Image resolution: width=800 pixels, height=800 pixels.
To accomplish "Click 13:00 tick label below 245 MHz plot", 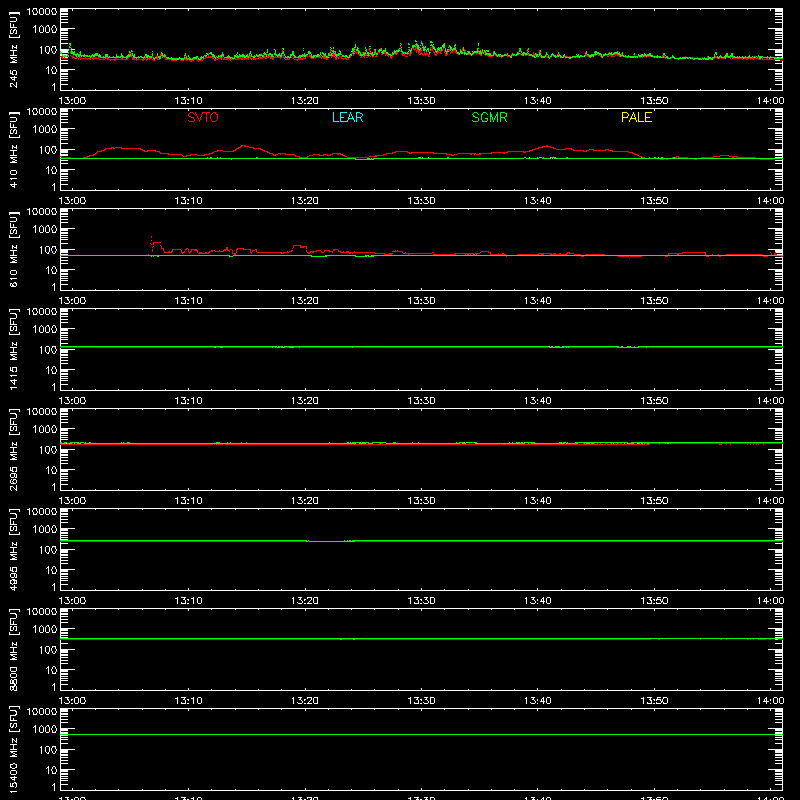I will point(72,101).
